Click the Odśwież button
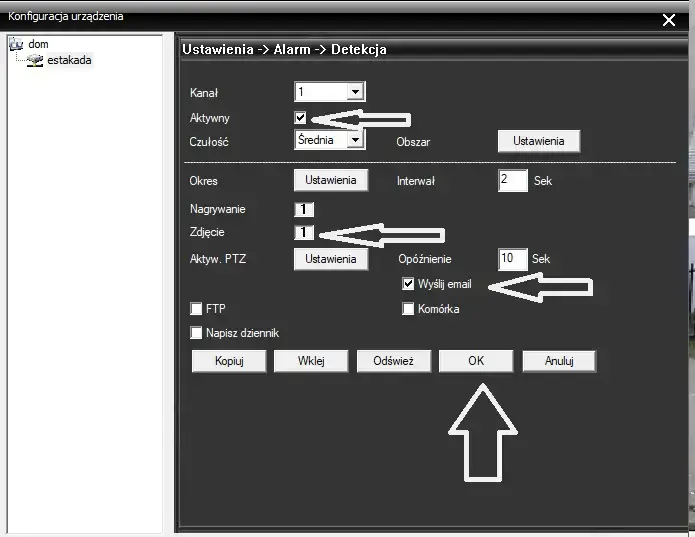Screen dimensions: 695x537 coord(394,361)
